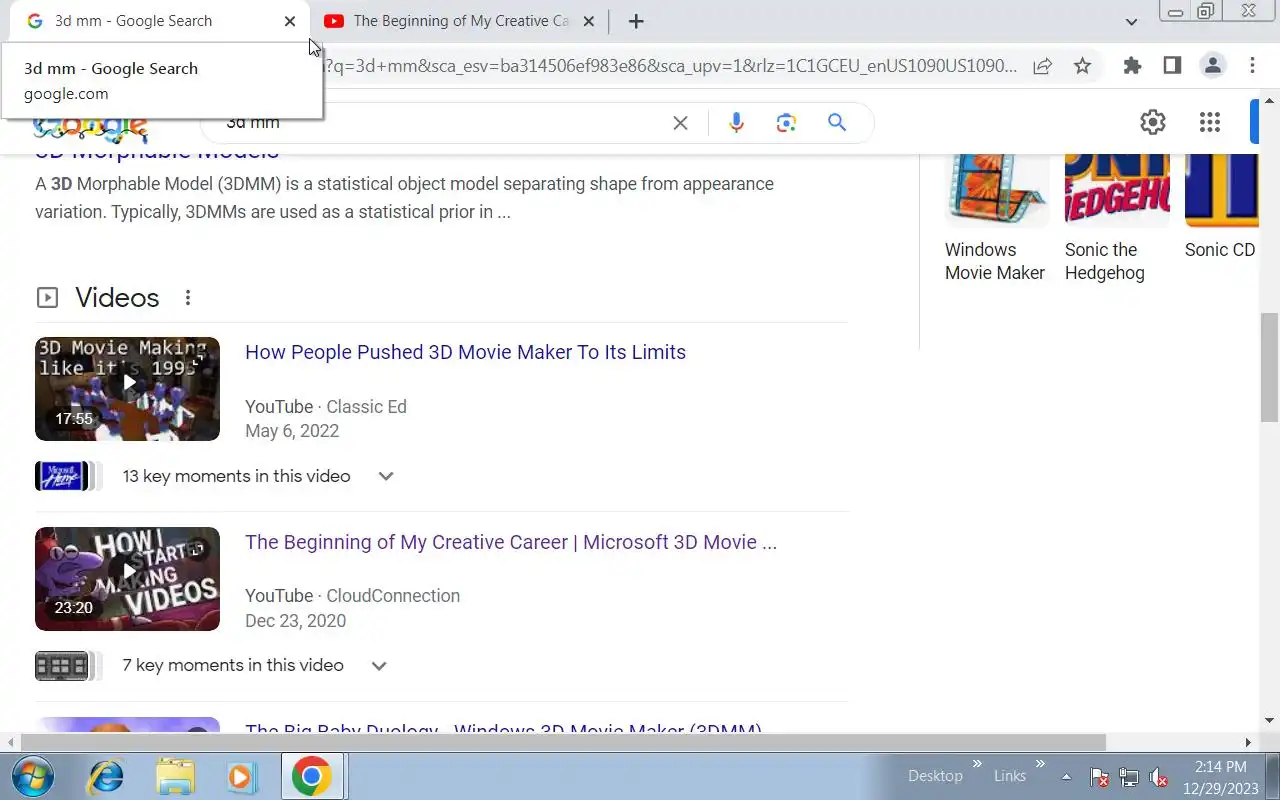The height and width of the screenshot is (800, 1280).
Task: Bookmark this page with the star icon
Action: point(1082,66)
